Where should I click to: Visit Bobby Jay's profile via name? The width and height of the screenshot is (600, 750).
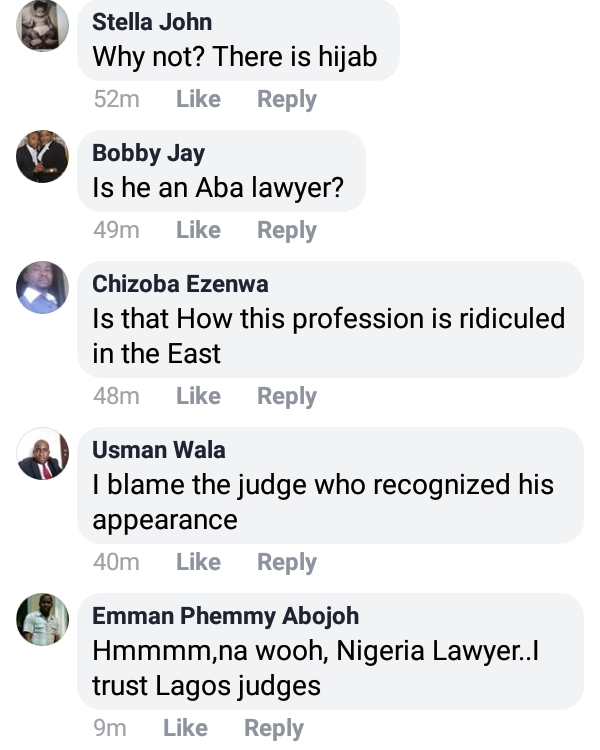coord(148,153)
